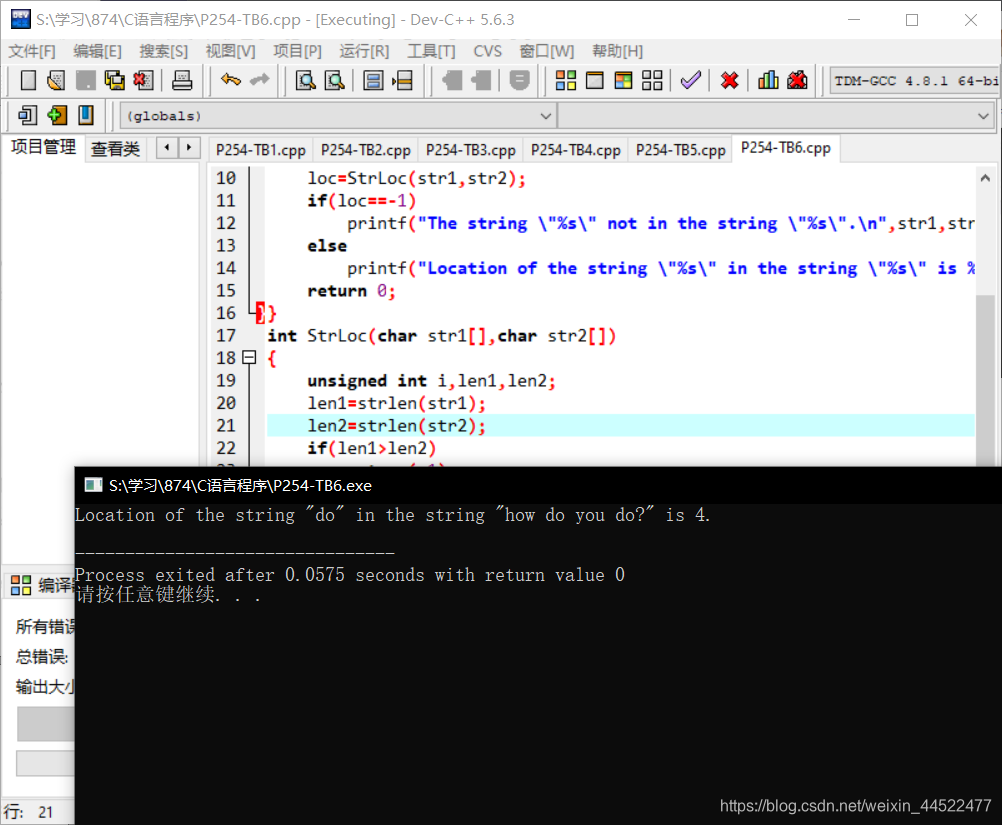Click the Goto Bookmark blue book icon
The width and height of the screenshot is (1002, 825).
(x=86, y=116)
